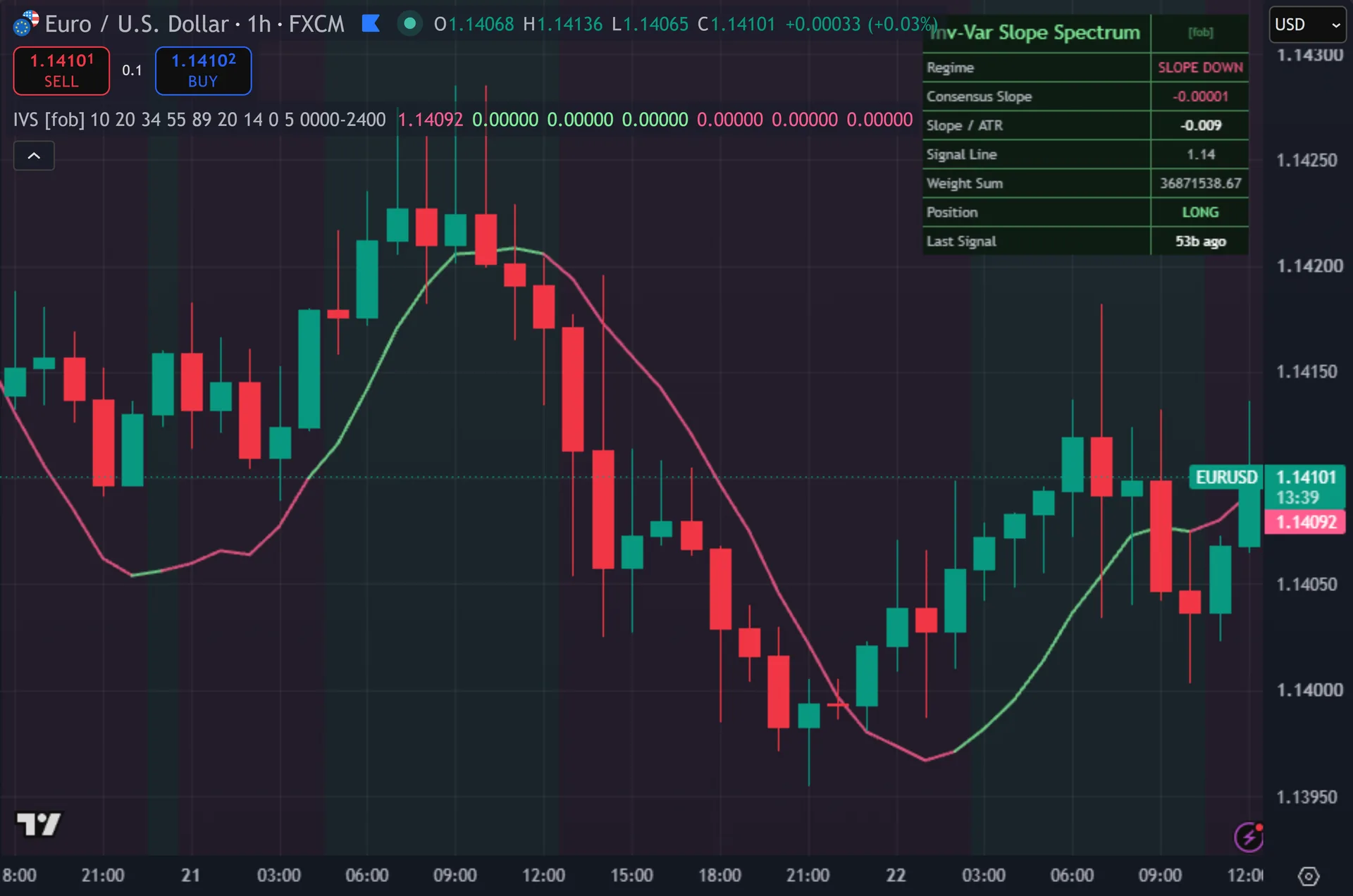Click the pink 1.14092 indicator value in legend
The height and width of the screenshot is (896, 1353).
431,120
